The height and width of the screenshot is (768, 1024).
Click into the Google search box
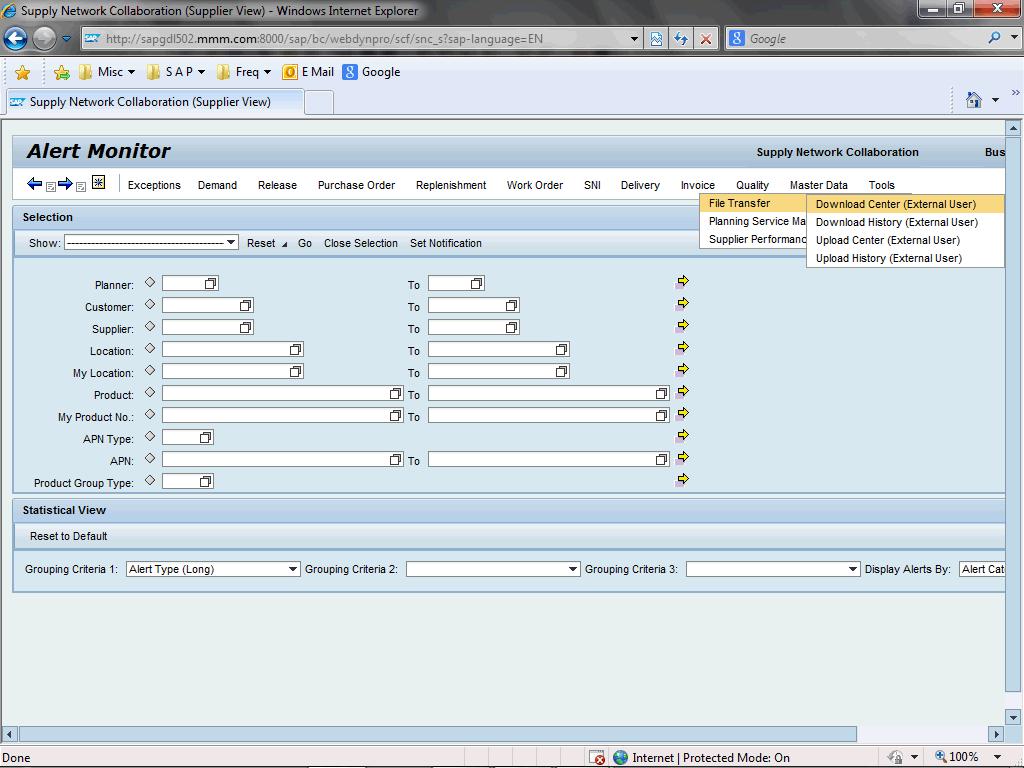point(865,39)
